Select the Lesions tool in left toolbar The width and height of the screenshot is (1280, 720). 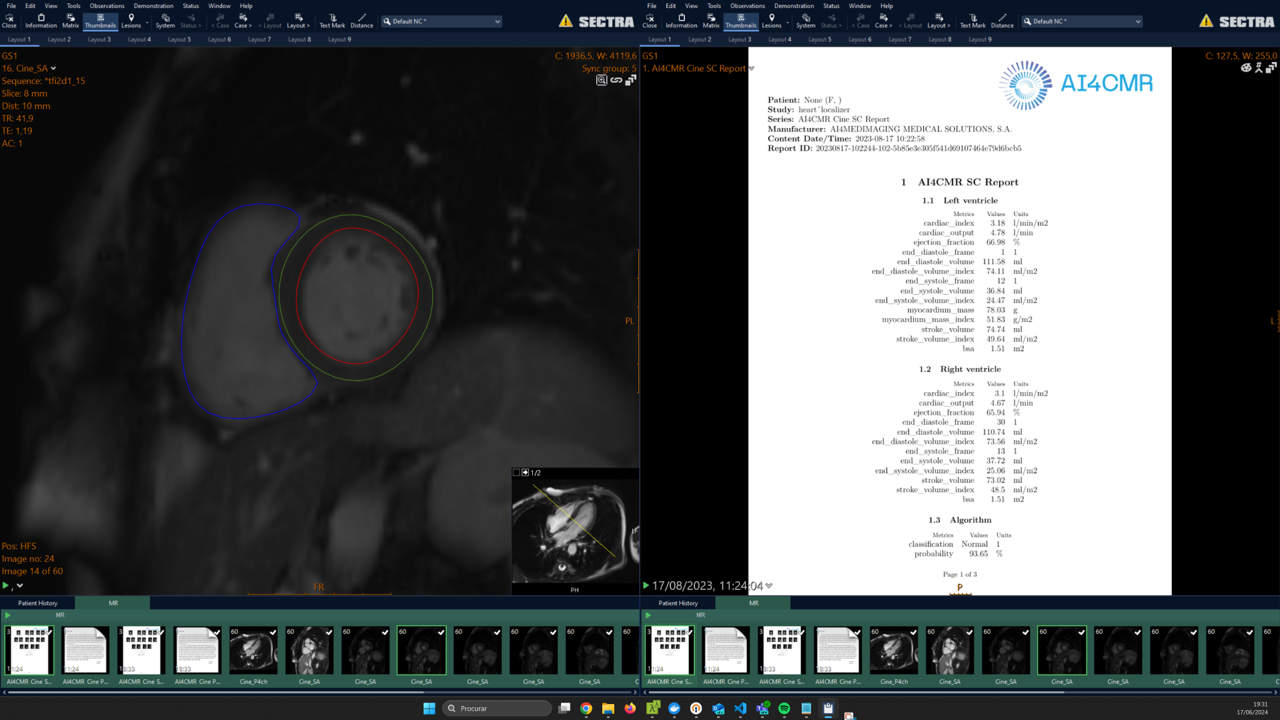point(131,20)
